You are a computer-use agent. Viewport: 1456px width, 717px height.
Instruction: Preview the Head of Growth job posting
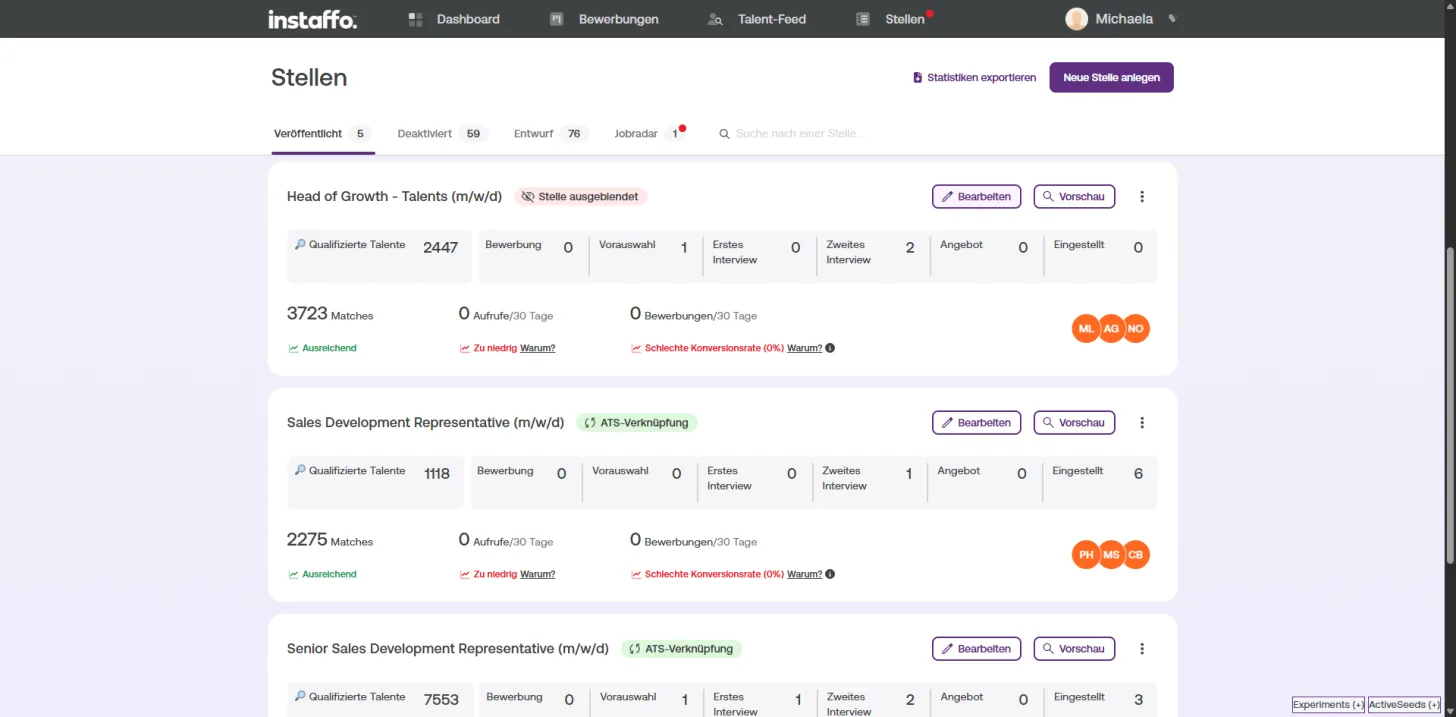[x=1074, y=197]
